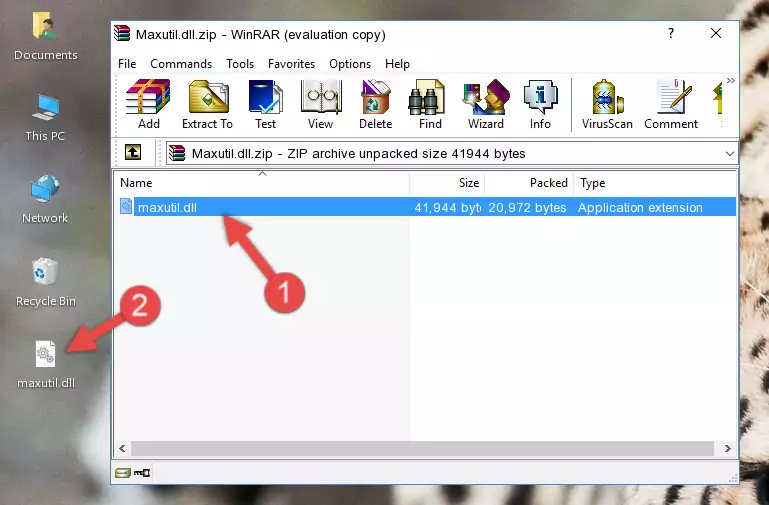Click the horizontal scrollbar track

click(x=422, y=448)
